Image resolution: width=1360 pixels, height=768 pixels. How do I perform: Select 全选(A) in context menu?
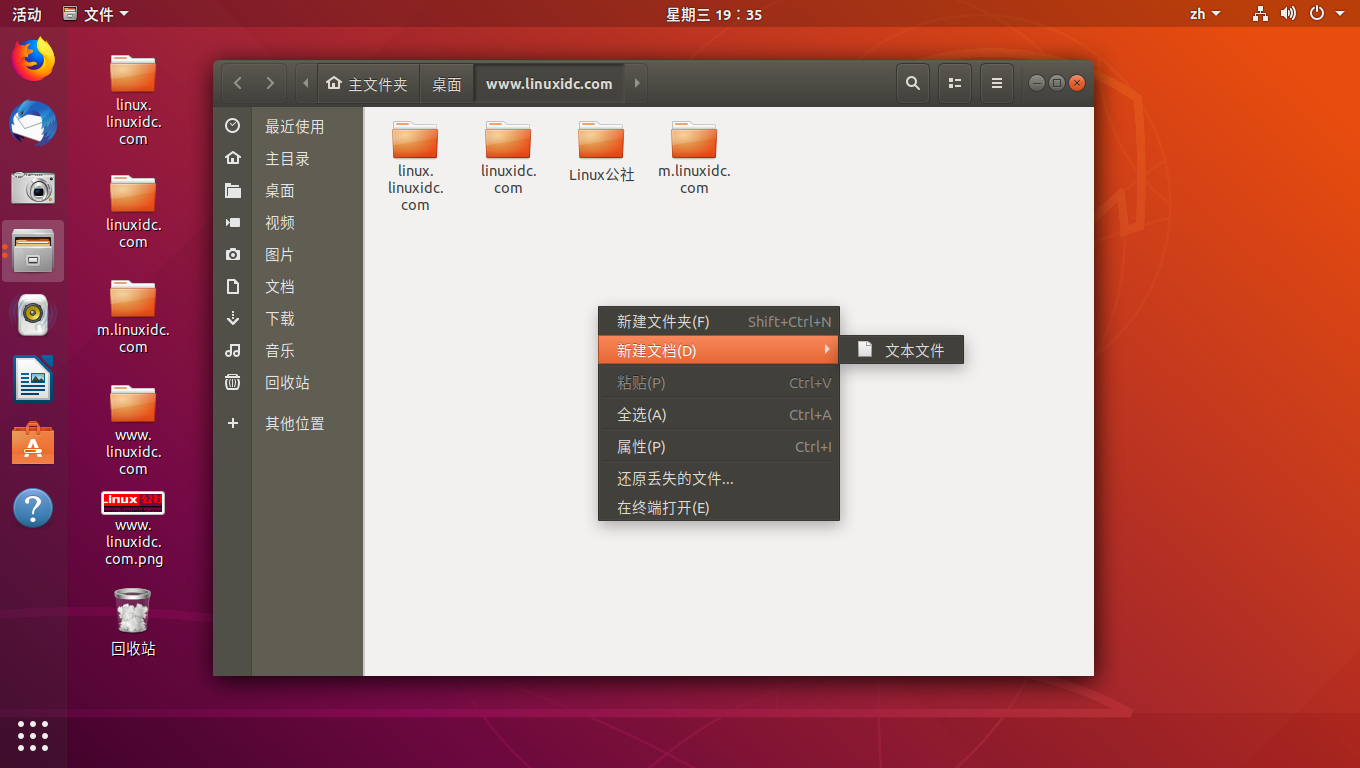[x=718, y=414]
